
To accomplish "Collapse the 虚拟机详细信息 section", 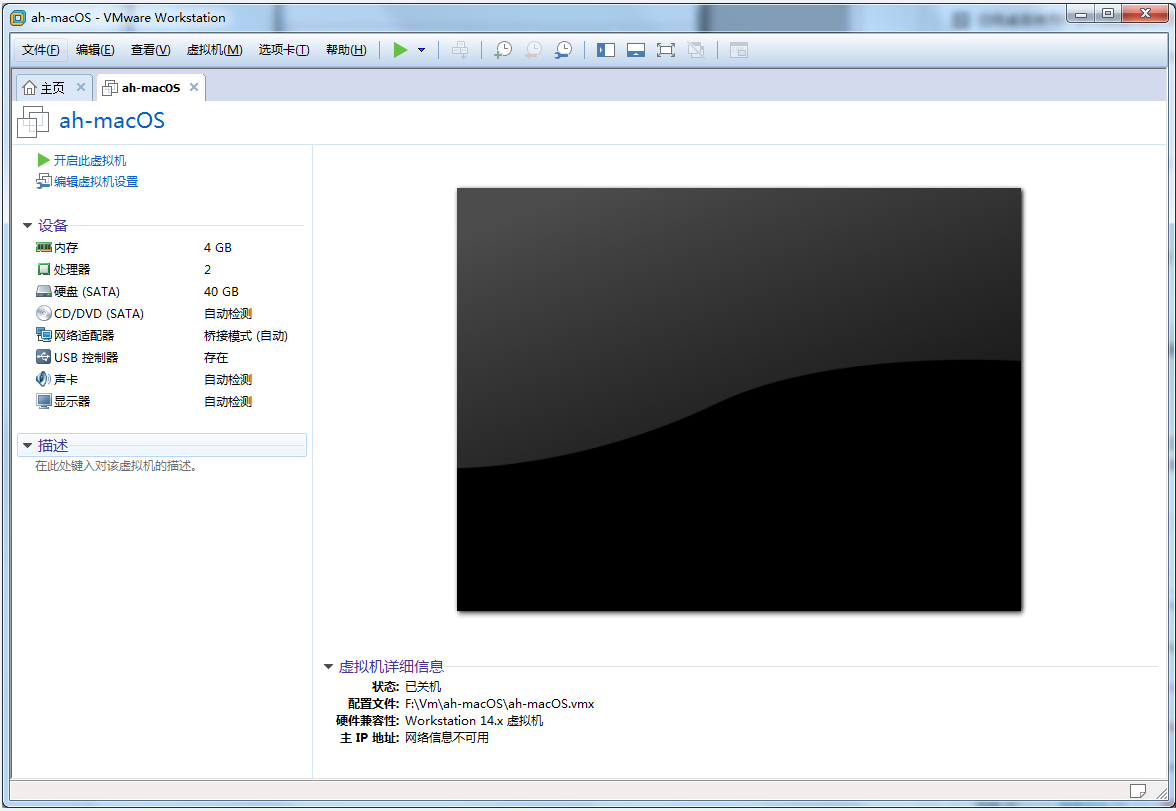I will 329,667.
